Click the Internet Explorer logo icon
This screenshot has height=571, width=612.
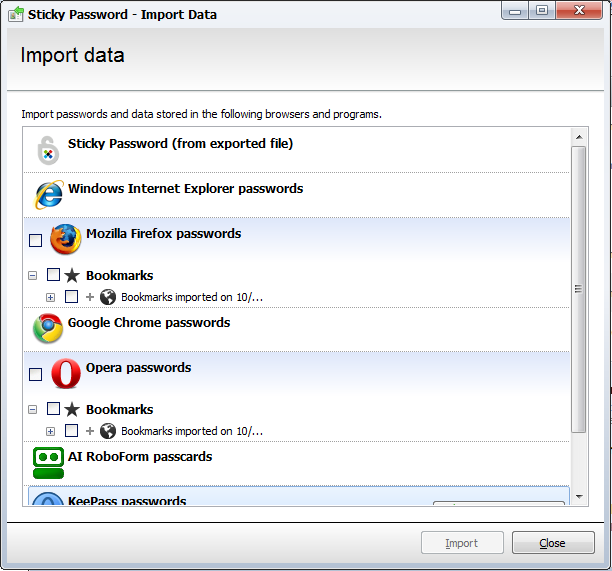tap(49, 194)
